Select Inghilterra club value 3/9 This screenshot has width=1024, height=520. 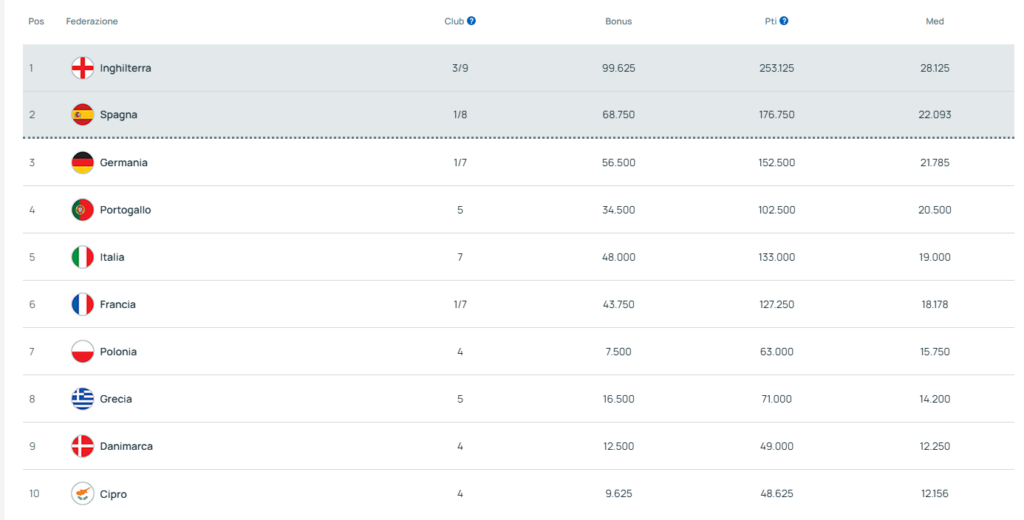coord(460,68)
